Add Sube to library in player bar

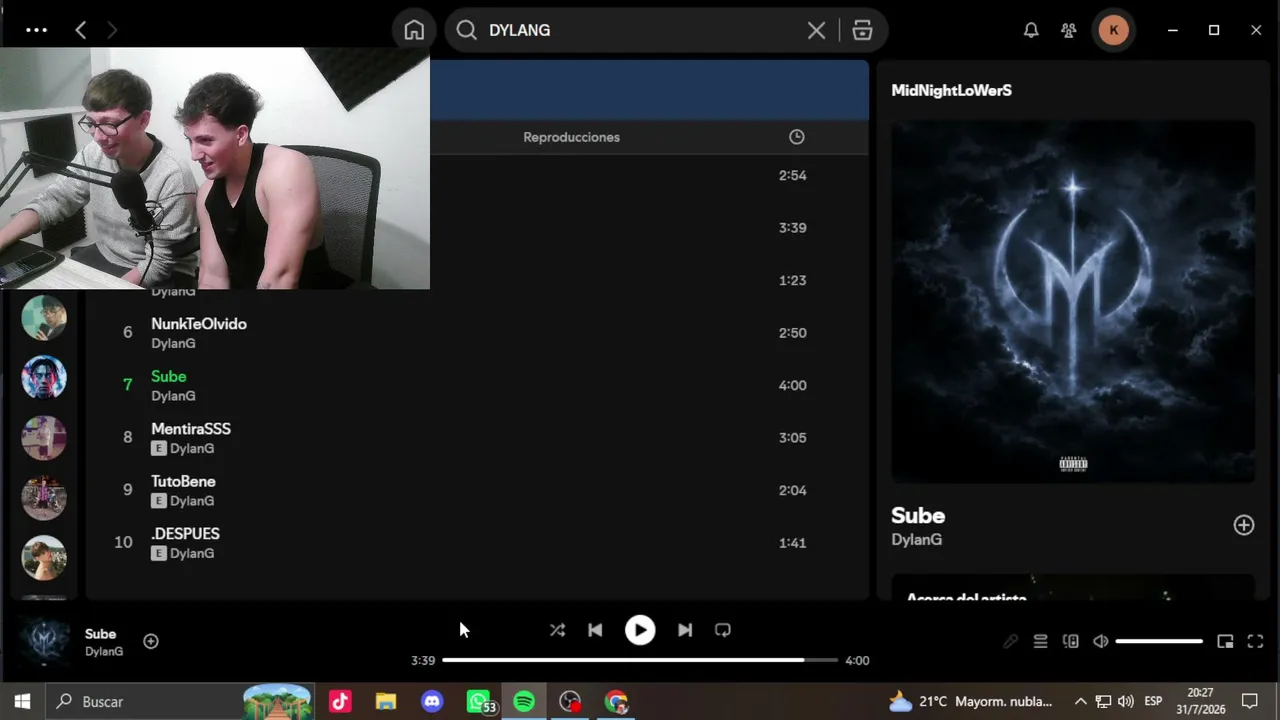tap(151, 641)
